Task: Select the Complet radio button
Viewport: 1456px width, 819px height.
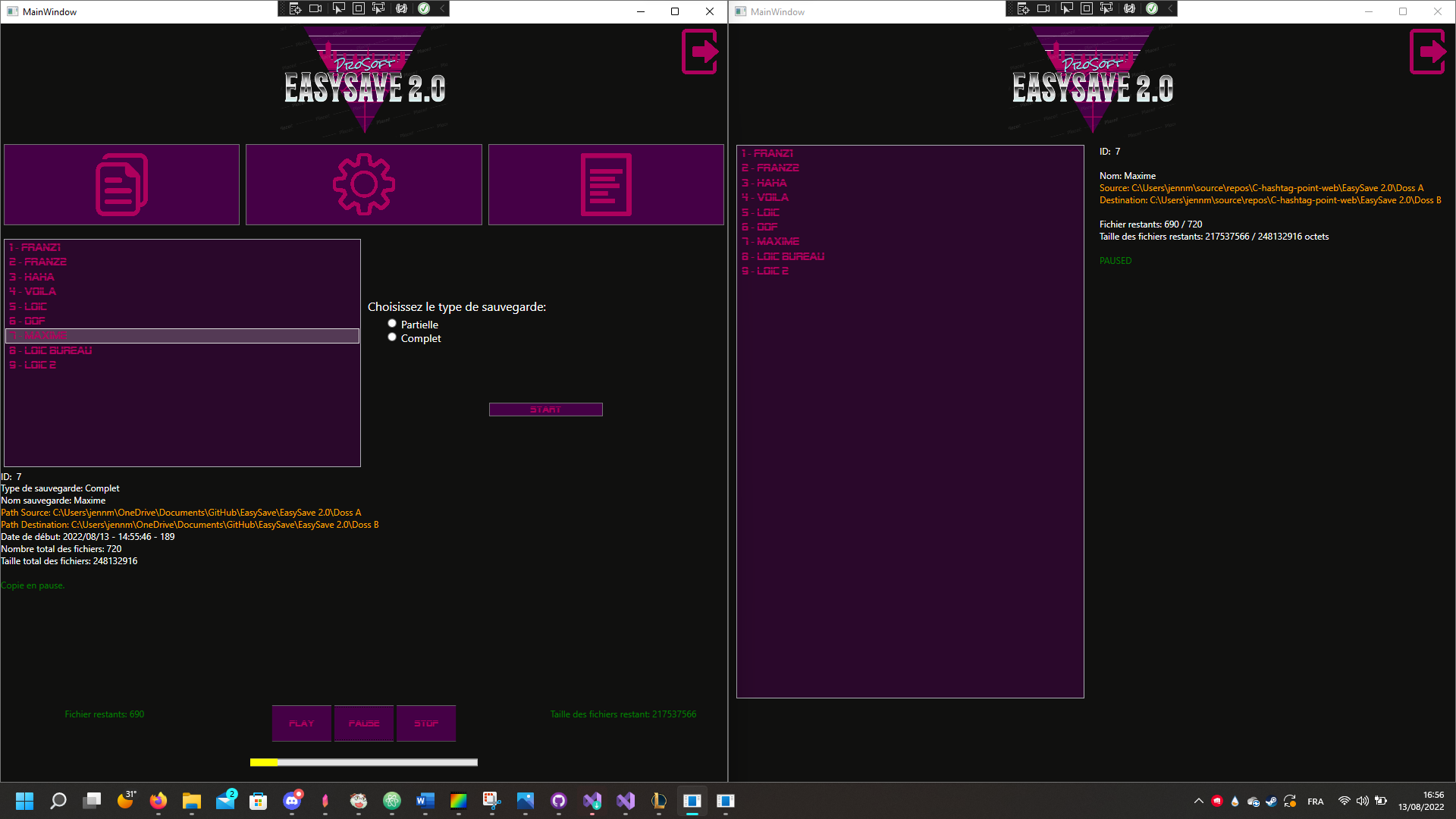Action: click(392, 337)
